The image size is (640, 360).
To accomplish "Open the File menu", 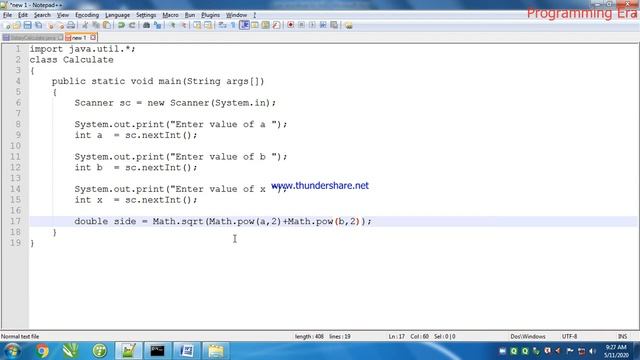I will 7,15.
